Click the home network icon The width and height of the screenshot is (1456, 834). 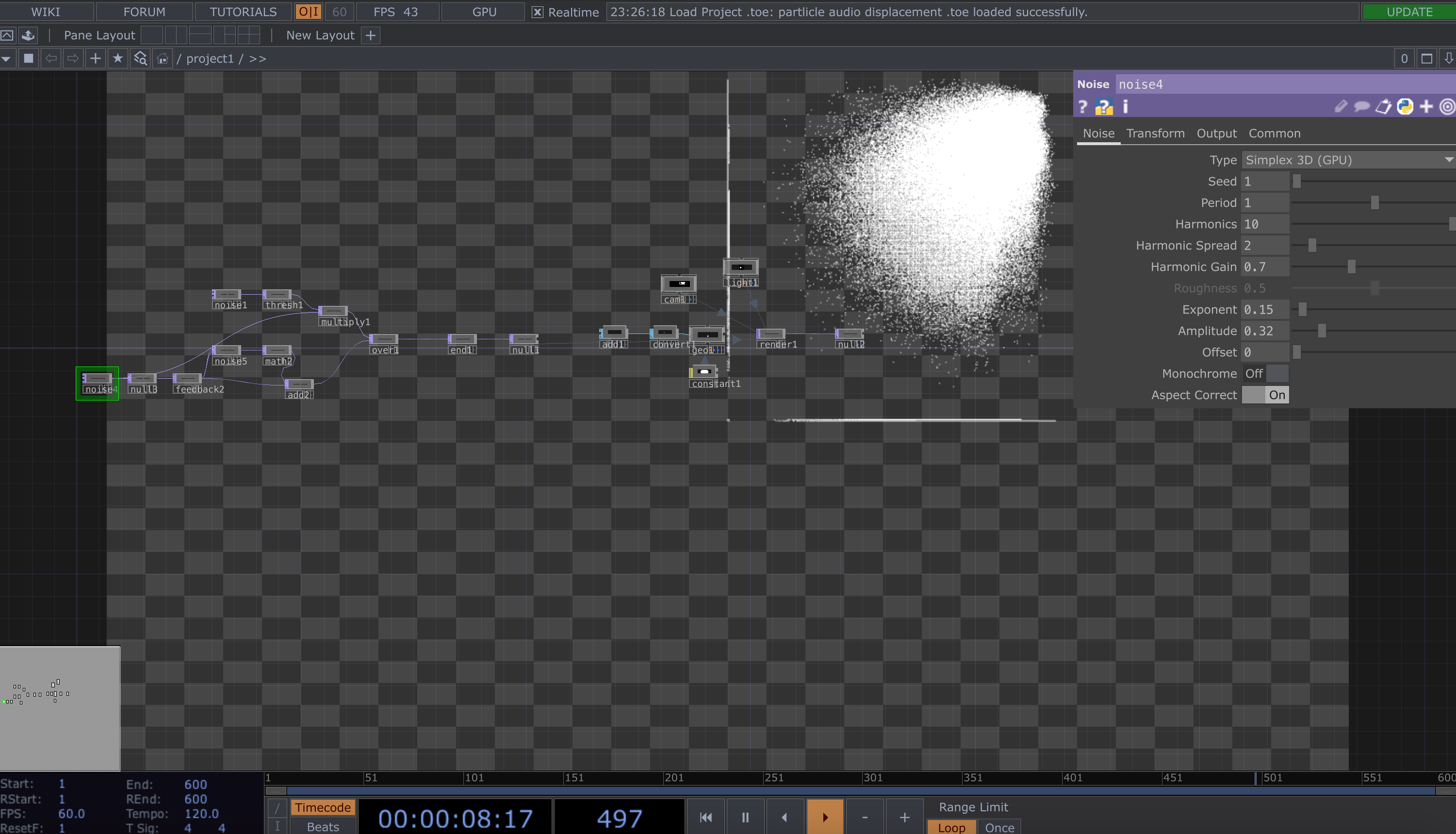click(163, 58)
